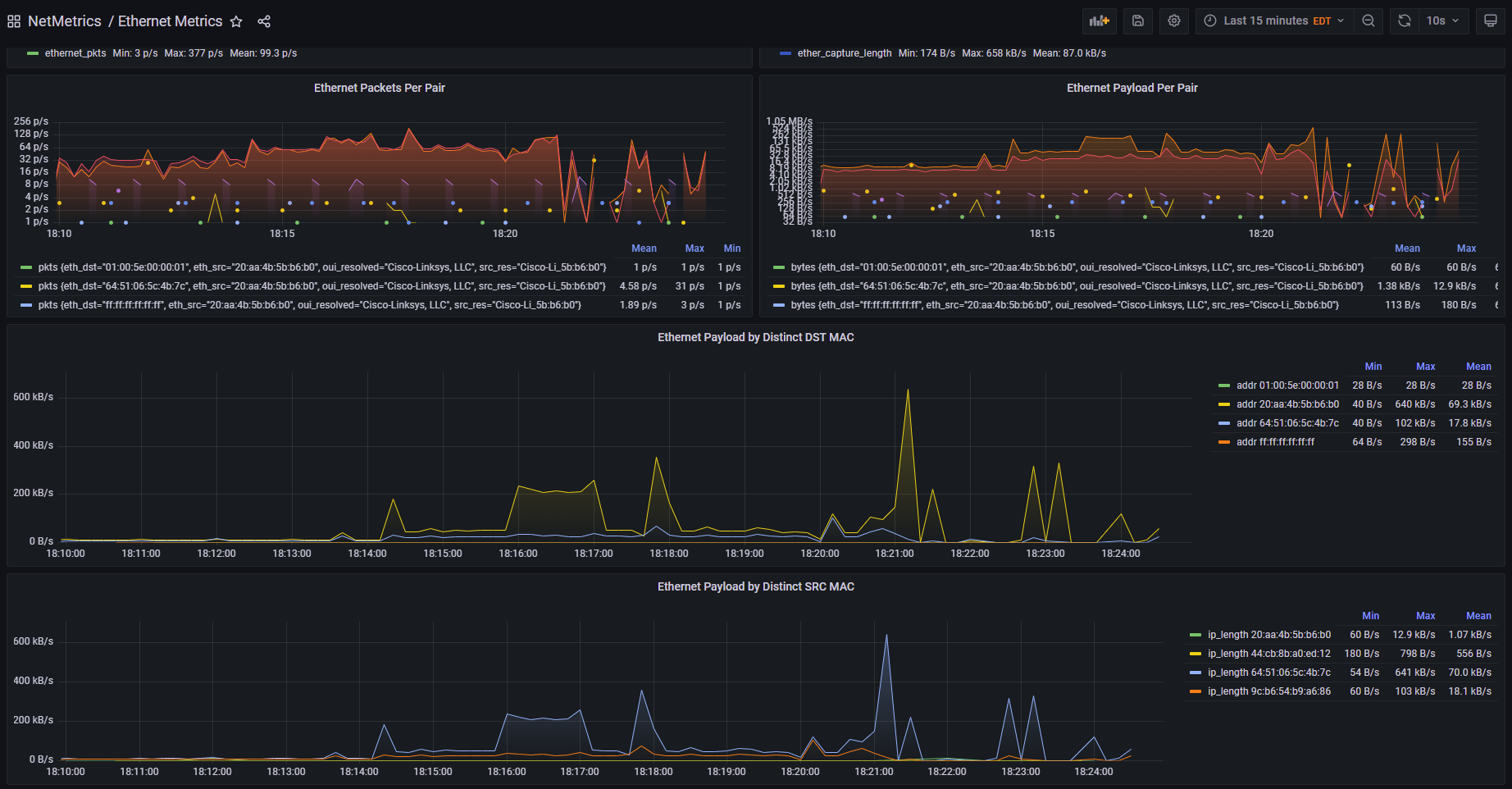
Task: Toggle ip_length 44:cb:8b:a0:ed:12 series in legend
Action: pos(1268,654)
